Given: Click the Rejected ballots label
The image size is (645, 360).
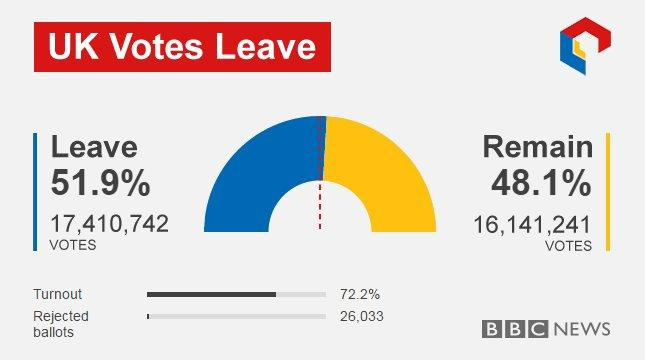Looking at the screenshot, I should click(61, 324).
